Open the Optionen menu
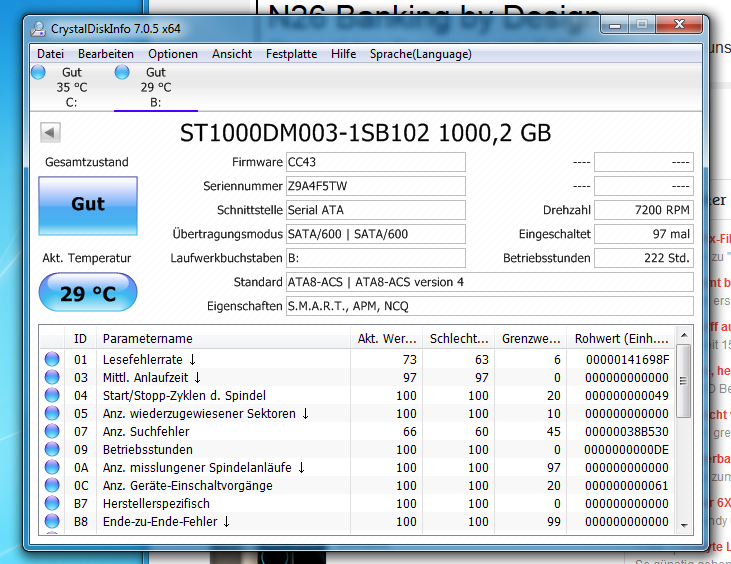The width and height of the screenshot is (731, 564). (x=173, y=54)
